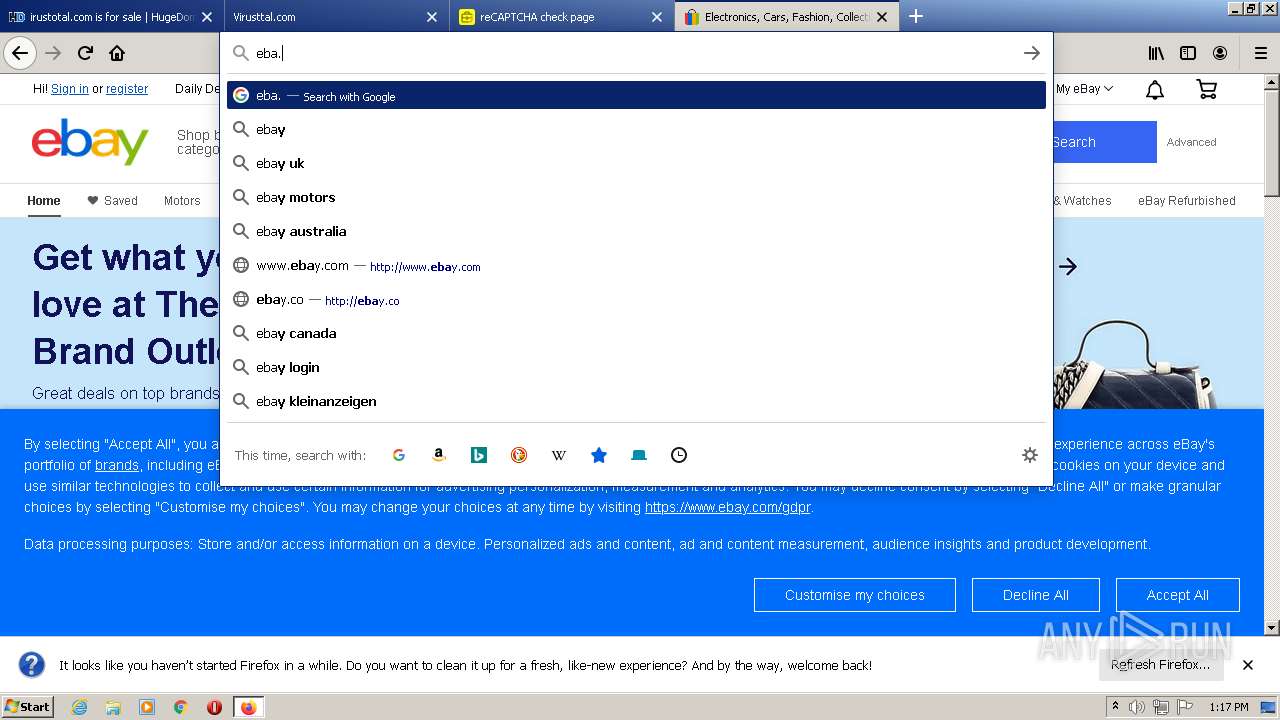Open Opera from the taskbar

(214, 707)
